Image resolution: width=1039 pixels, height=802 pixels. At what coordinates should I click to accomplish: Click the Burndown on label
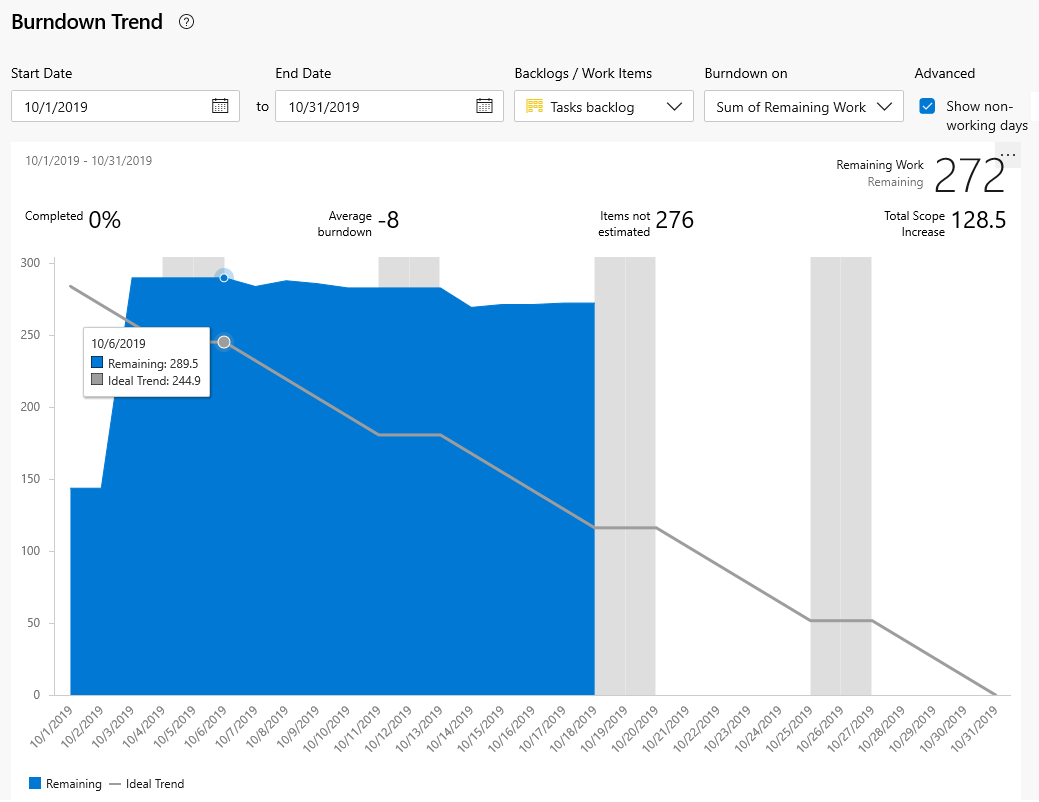[x=746, y=74]
